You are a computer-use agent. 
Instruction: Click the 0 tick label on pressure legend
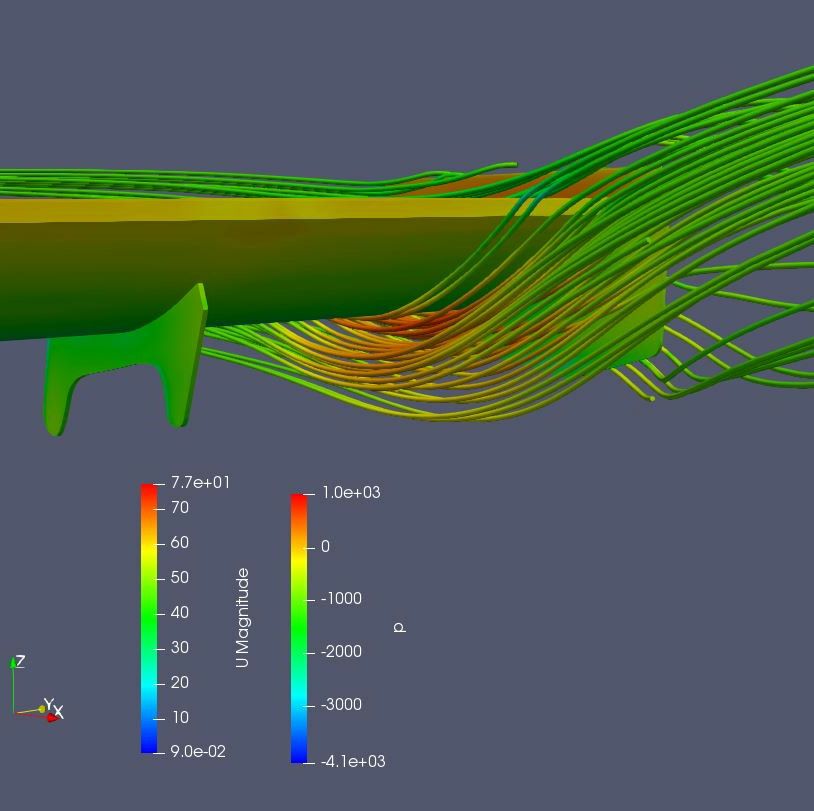tap(325, 547)
